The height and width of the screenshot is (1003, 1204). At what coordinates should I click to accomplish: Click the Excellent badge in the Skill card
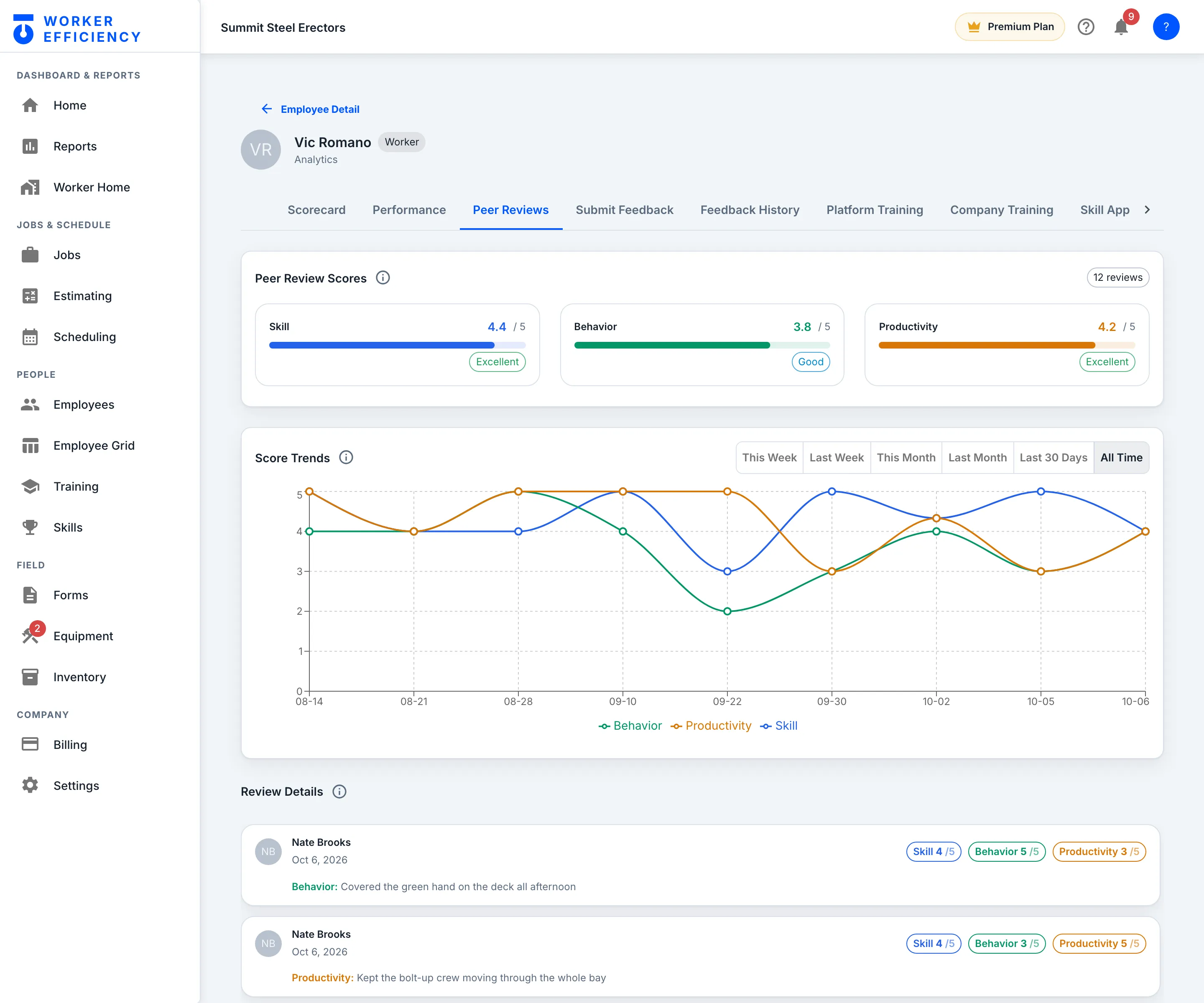click(x=497, y=361)
